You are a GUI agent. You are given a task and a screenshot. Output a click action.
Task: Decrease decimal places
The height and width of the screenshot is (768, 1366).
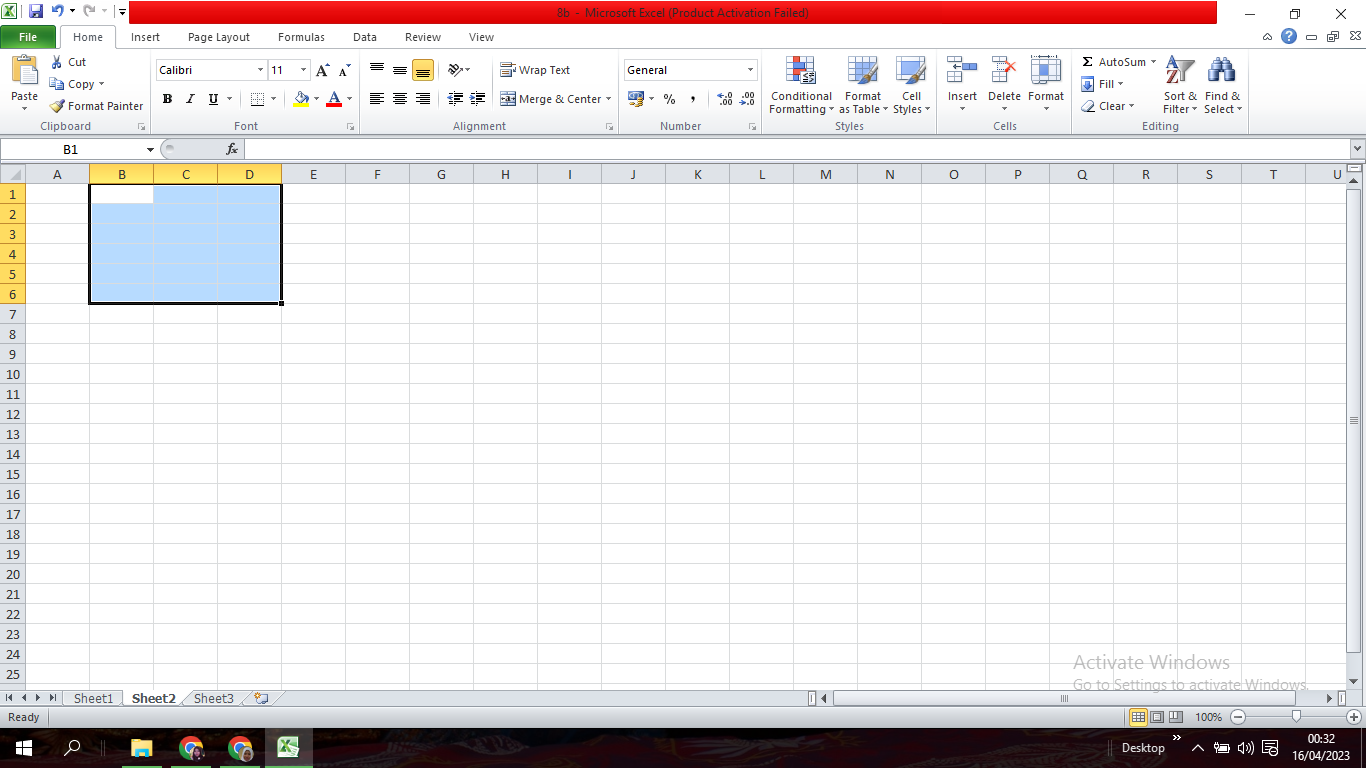[748, 99]
